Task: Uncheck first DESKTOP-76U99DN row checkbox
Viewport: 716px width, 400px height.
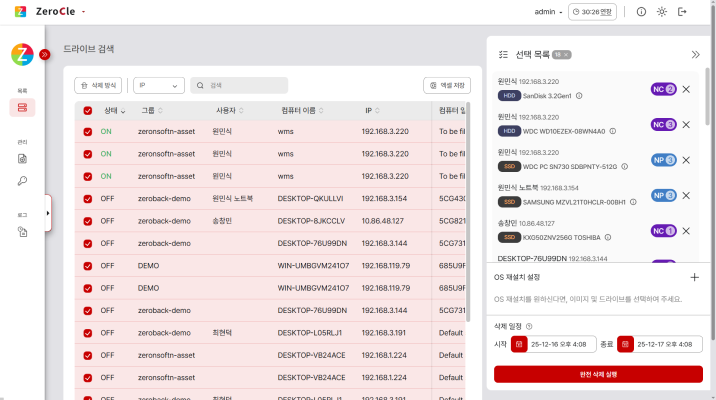Action: coord(88,244)
